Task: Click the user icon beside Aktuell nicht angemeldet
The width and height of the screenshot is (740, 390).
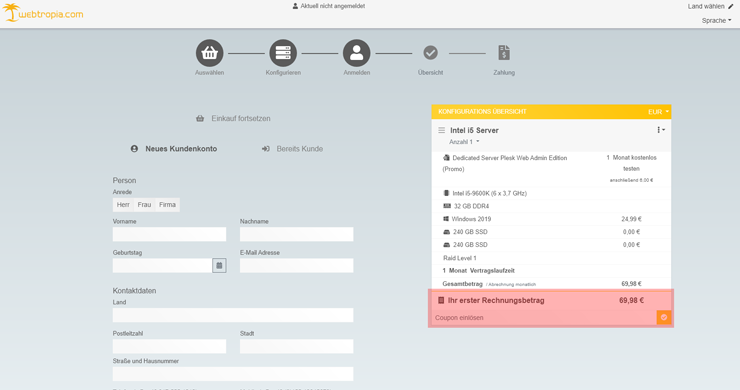Action: point(295,6)
